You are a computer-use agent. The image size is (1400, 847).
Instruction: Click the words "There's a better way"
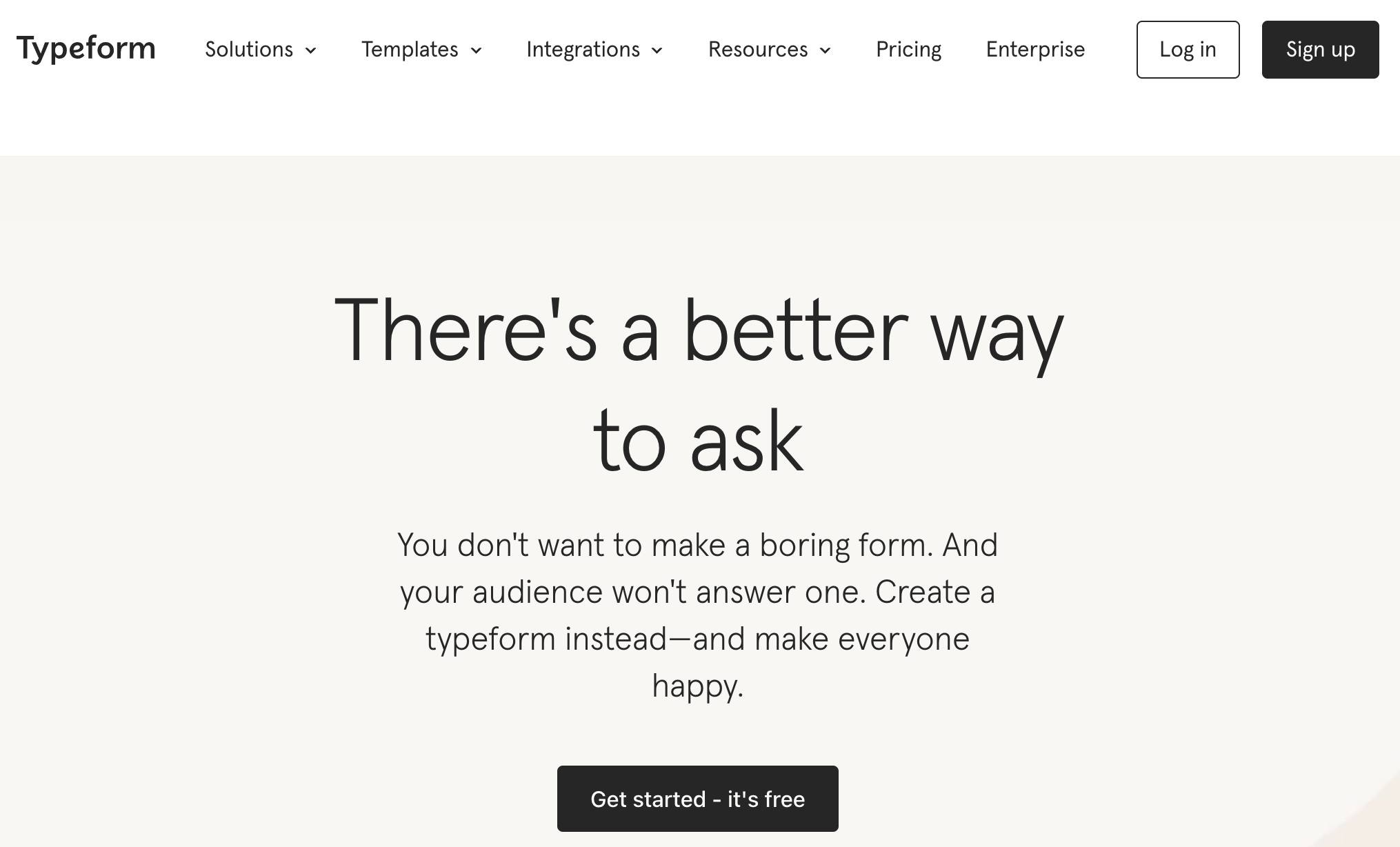click(x=698, y=330)
